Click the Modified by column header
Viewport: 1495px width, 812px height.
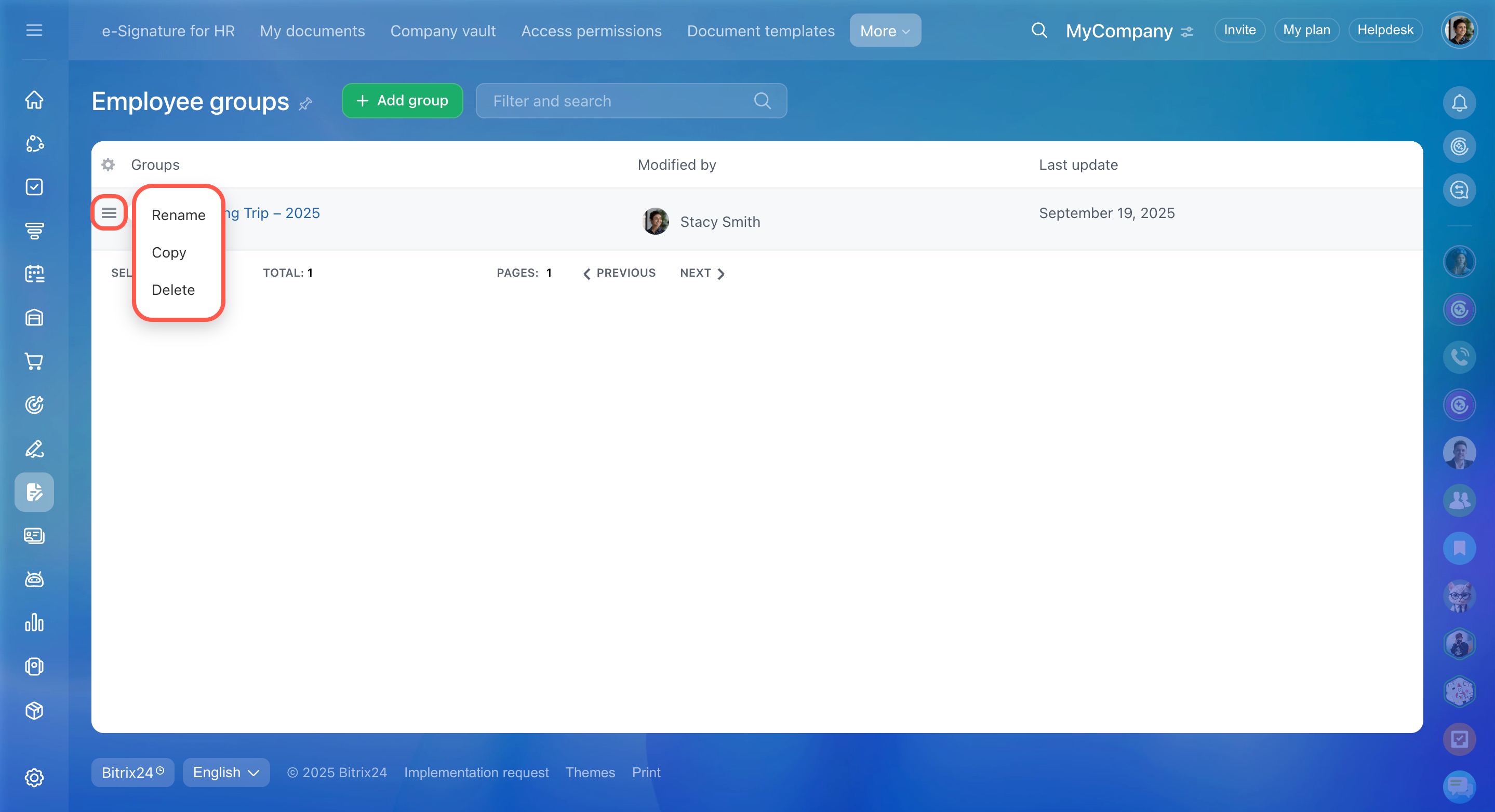tap(677, 165)
